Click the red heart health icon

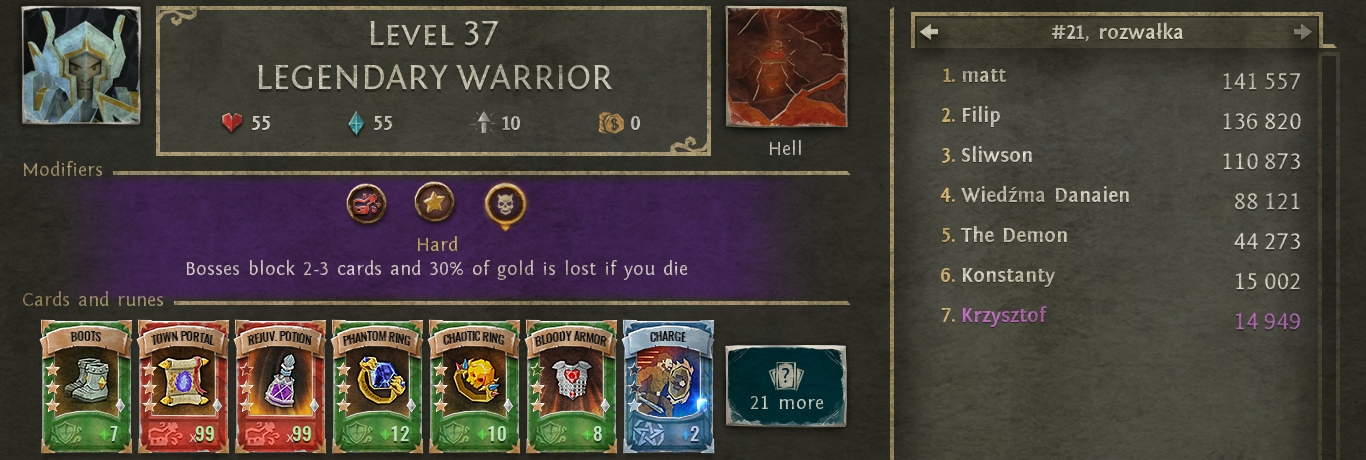click(232, 124)
